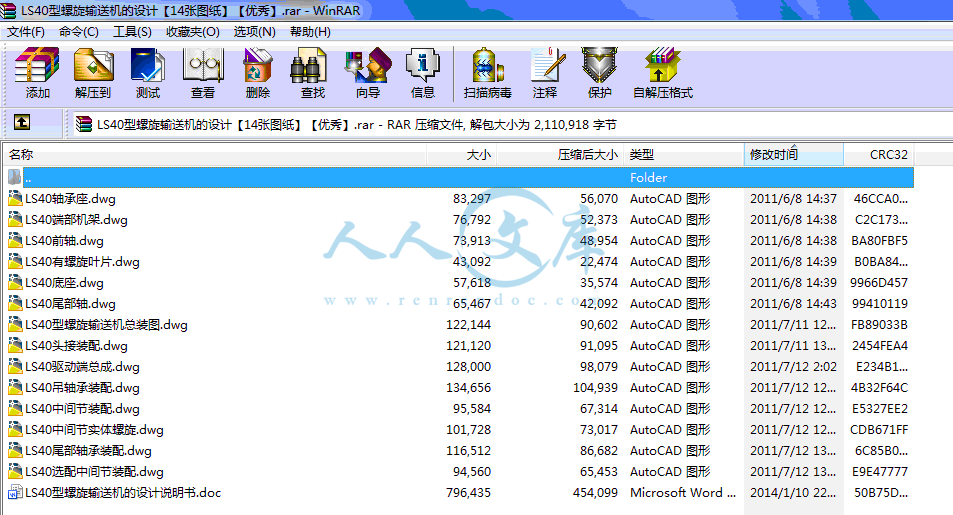
Task: Select file LS40选配中间节装配.dwg
Action: 94,471
